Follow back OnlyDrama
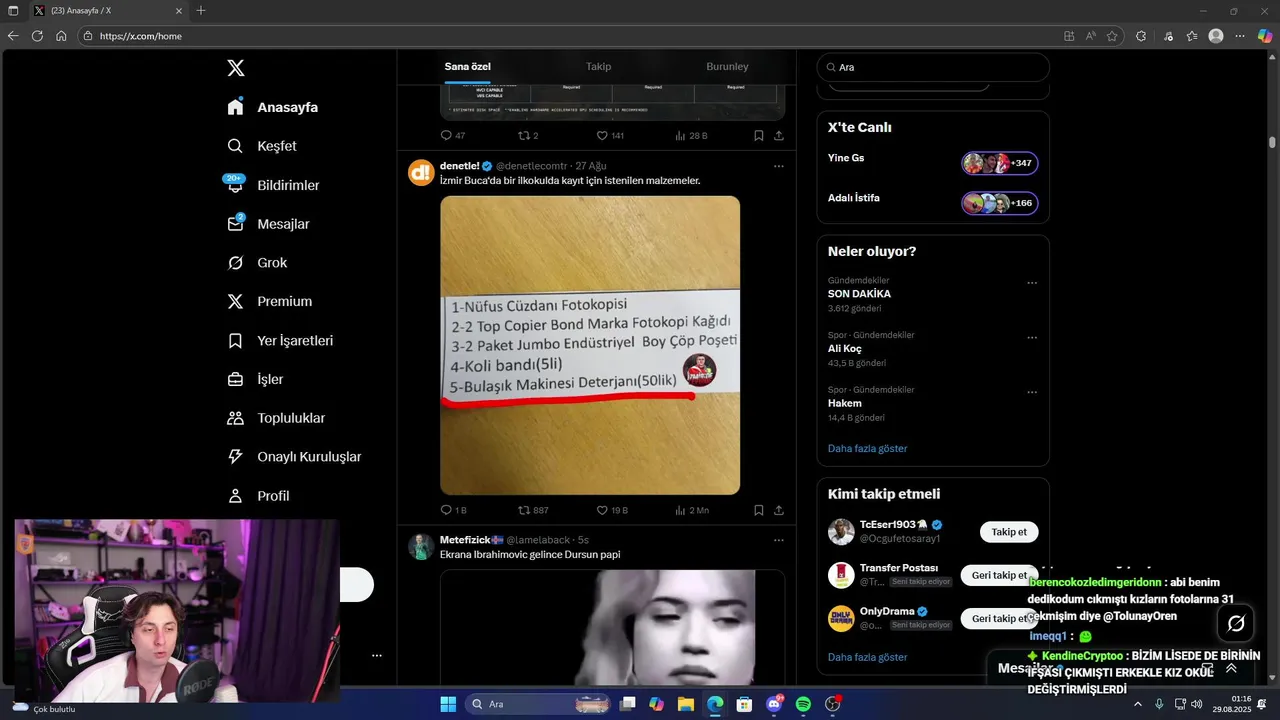This screenshot has width=1280, height=720. tap(999, 618)
